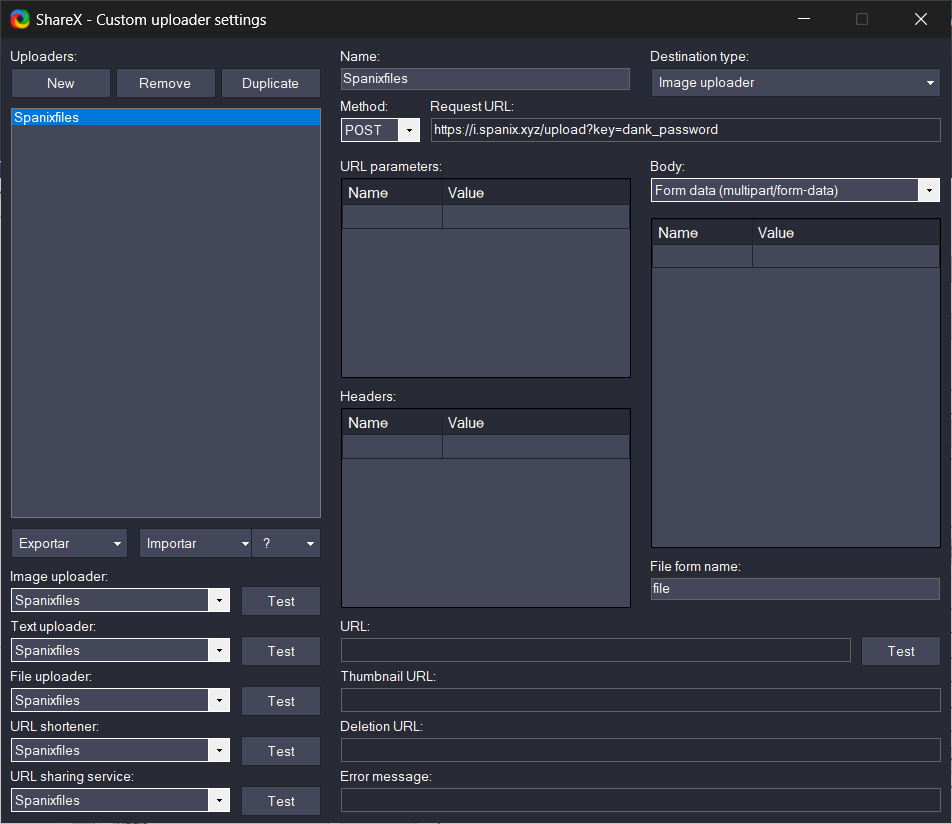The height and width of the screenshot is (824, 952).
Task: Click the Headers Value column header
Action: pos(536,423)
